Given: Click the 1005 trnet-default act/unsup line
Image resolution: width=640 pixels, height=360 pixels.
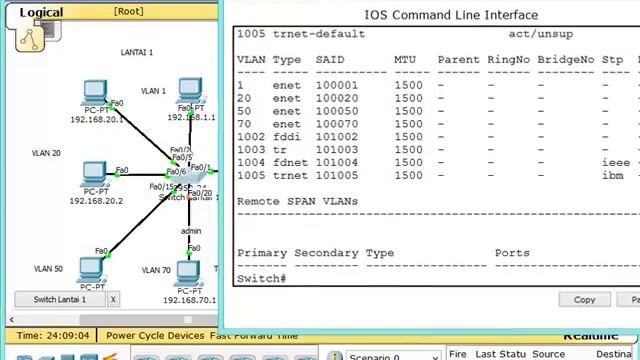Looking at the screenshot, I should [405, 34].
